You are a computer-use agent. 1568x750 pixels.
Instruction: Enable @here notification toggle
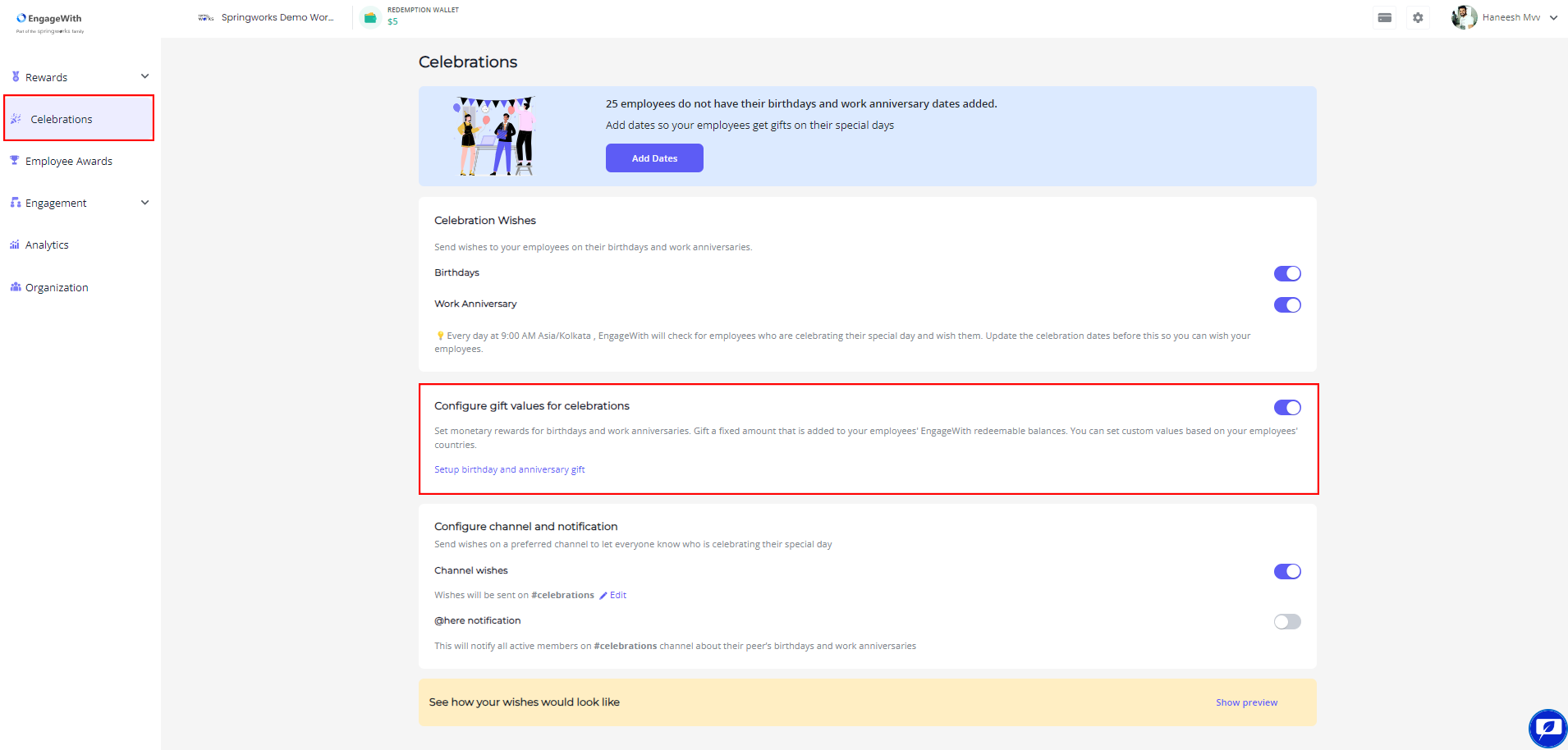pos(1287,622)
